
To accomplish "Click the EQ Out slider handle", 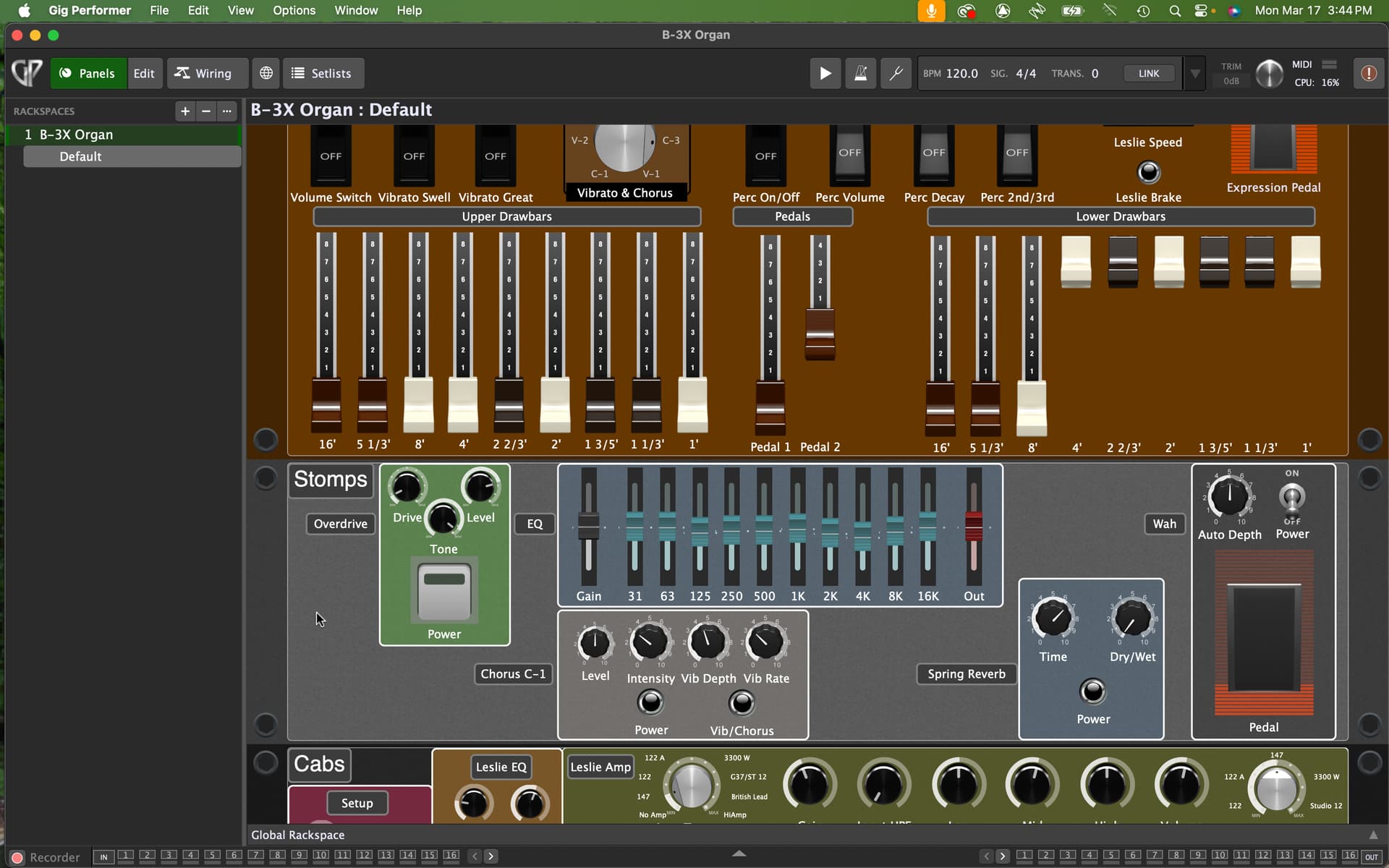I will pos(974,526).
